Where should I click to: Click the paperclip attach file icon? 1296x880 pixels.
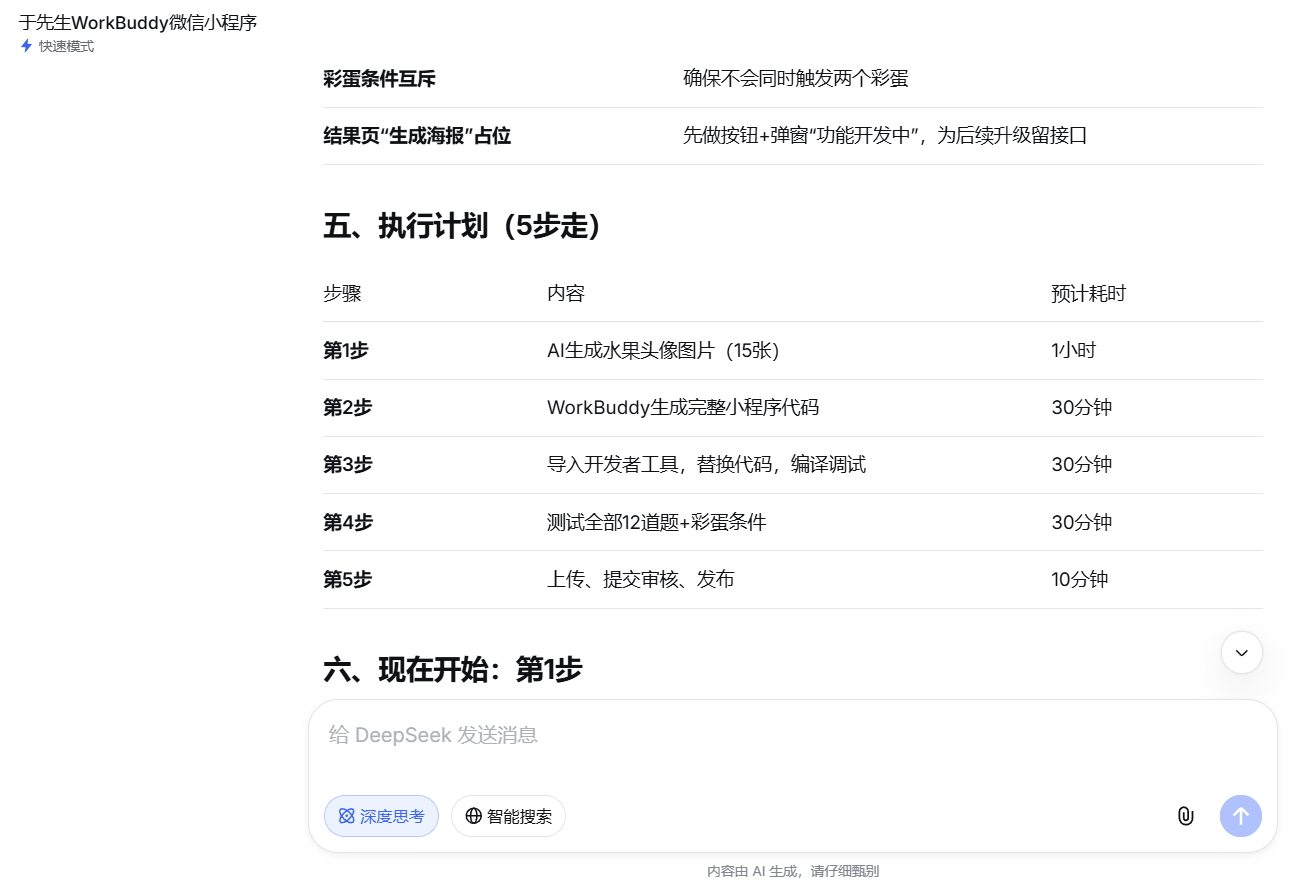point(1185,816)
